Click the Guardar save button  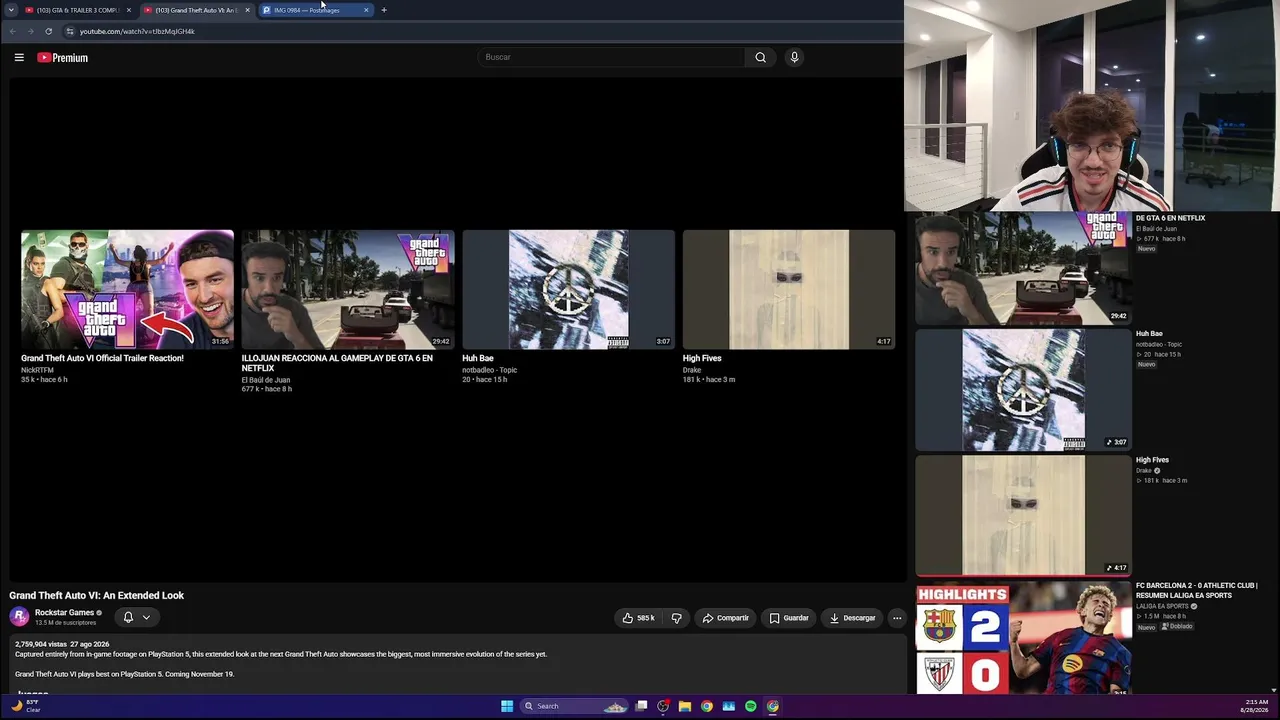click(789, 618)
